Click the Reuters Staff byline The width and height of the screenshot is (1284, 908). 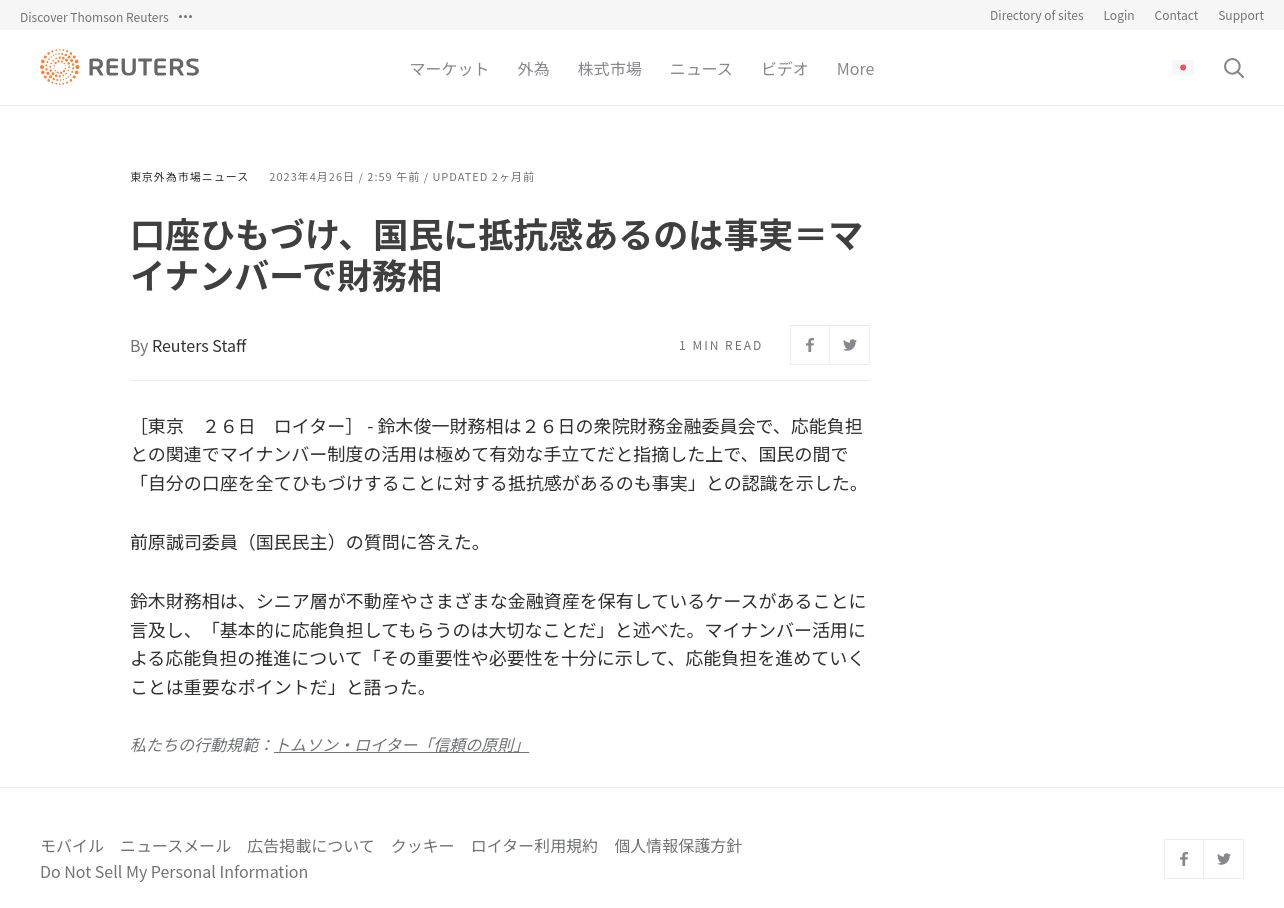199,346
